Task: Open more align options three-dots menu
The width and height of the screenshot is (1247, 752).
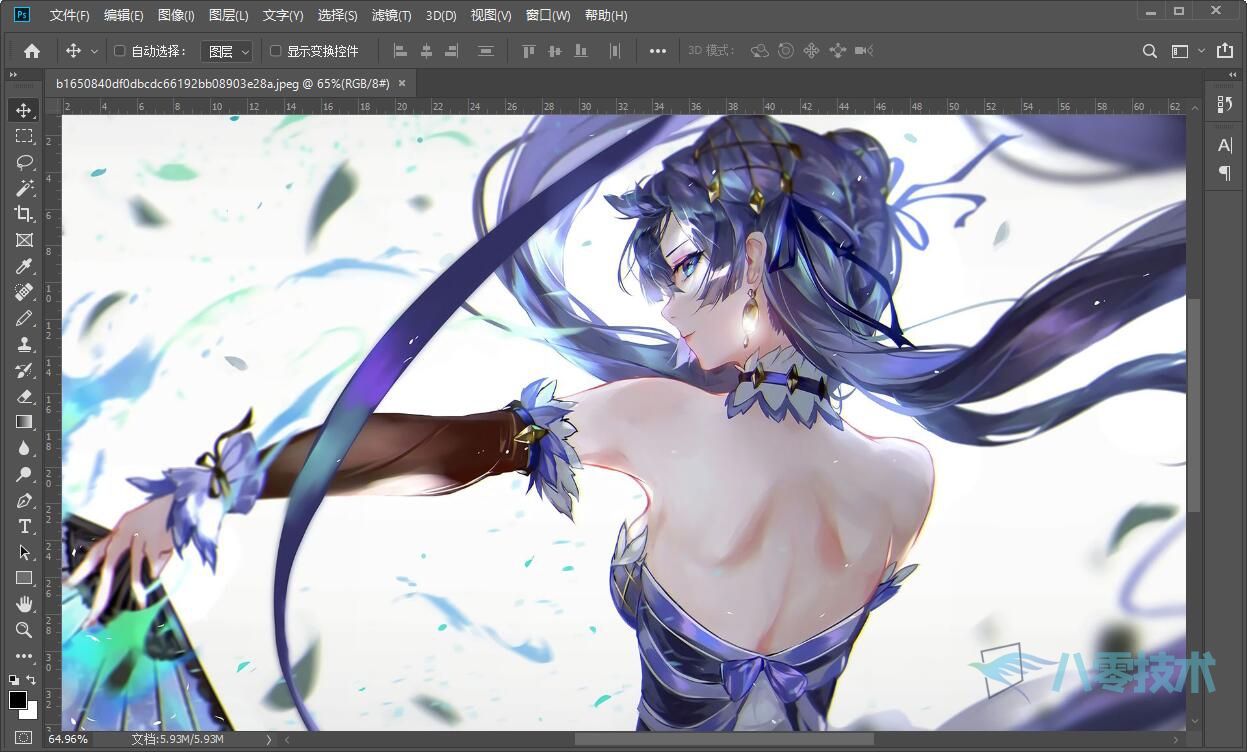Action: [657, 51]
